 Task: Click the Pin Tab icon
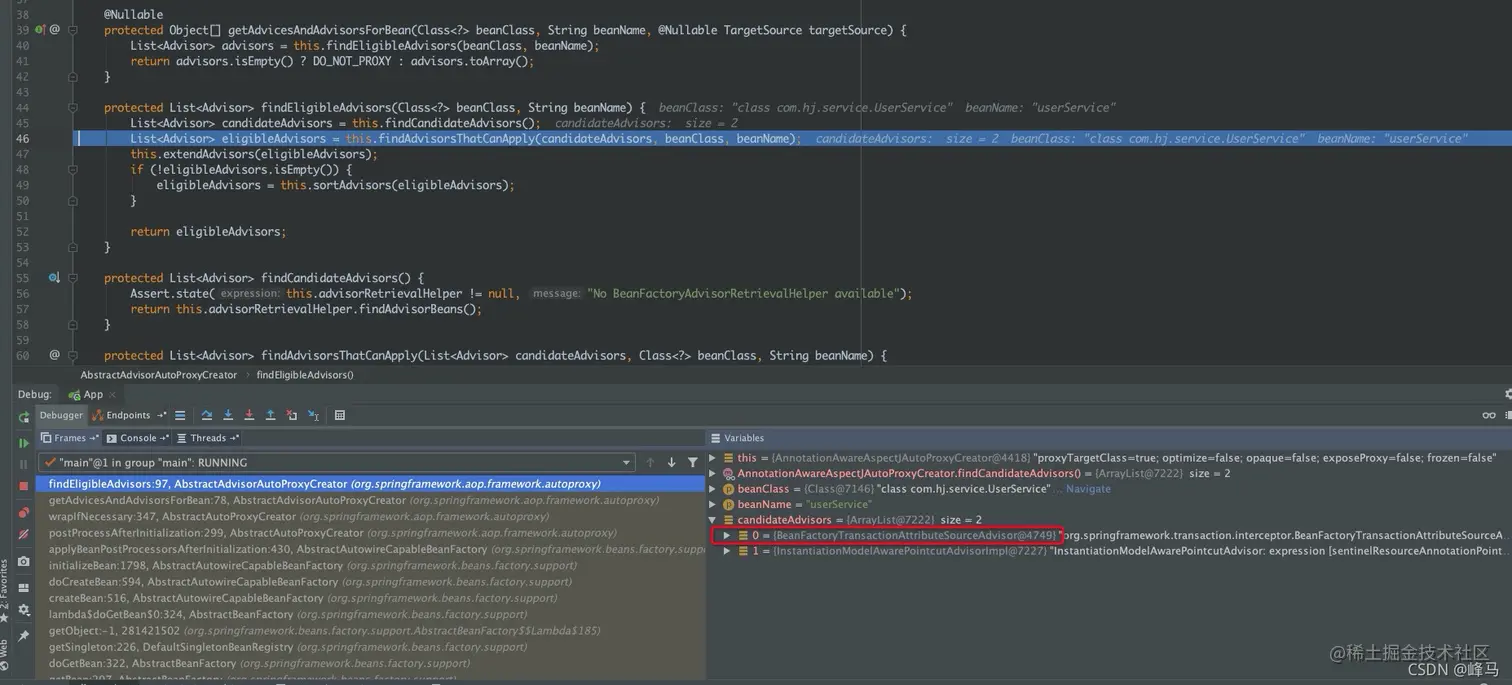click(24, 636)
